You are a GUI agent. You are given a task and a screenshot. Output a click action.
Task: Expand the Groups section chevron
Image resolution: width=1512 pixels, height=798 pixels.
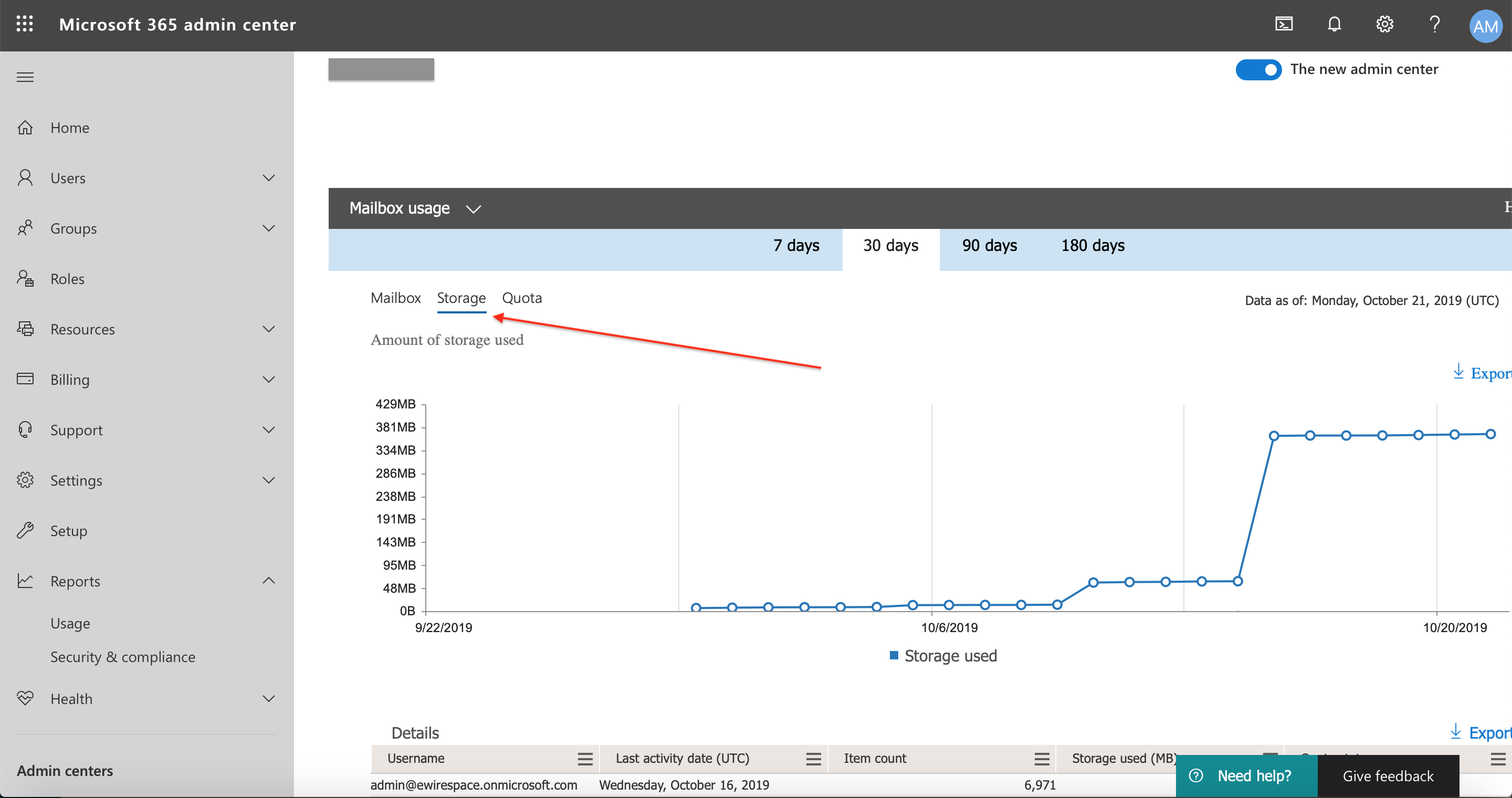(269, 228)
